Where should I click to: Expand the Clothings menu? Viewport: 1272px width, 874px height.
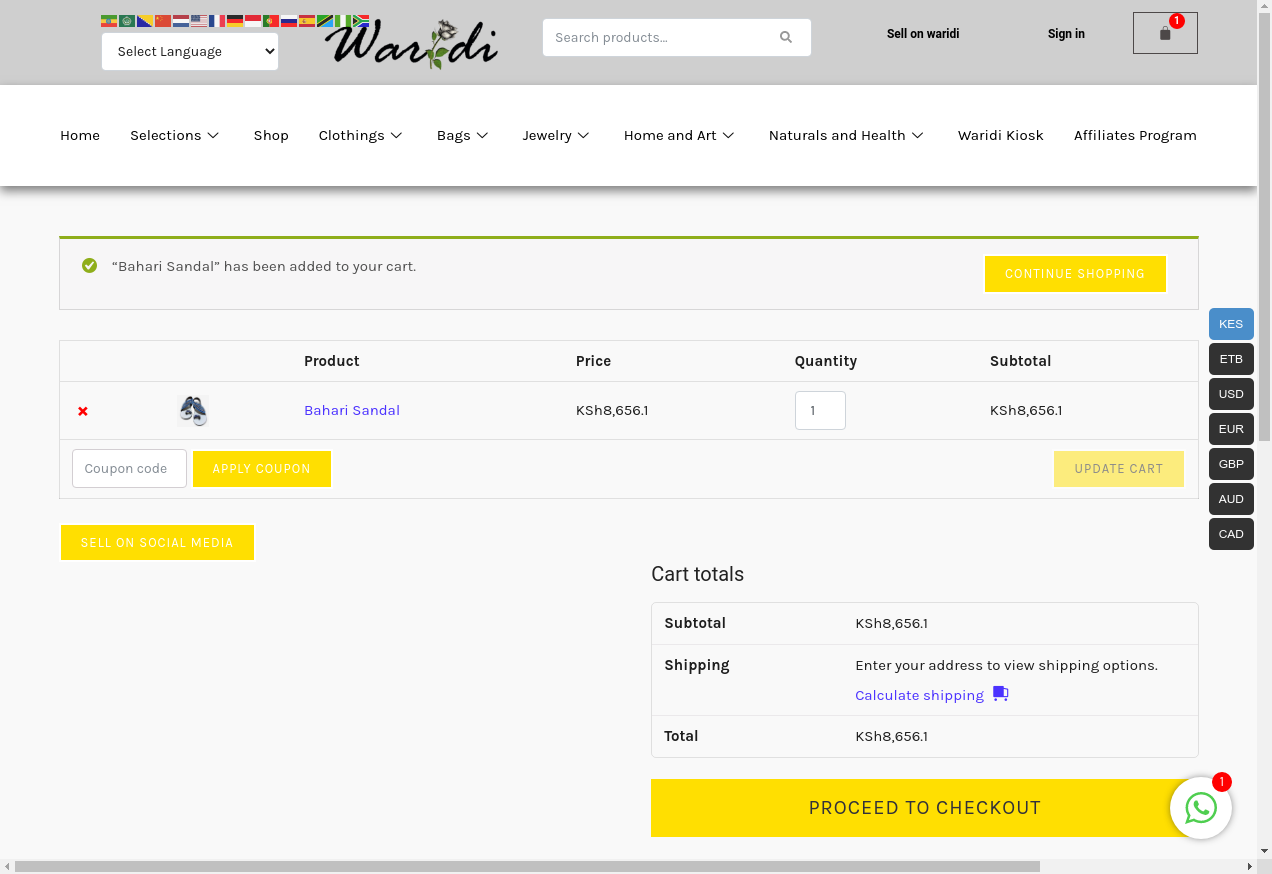coord(360,136)
